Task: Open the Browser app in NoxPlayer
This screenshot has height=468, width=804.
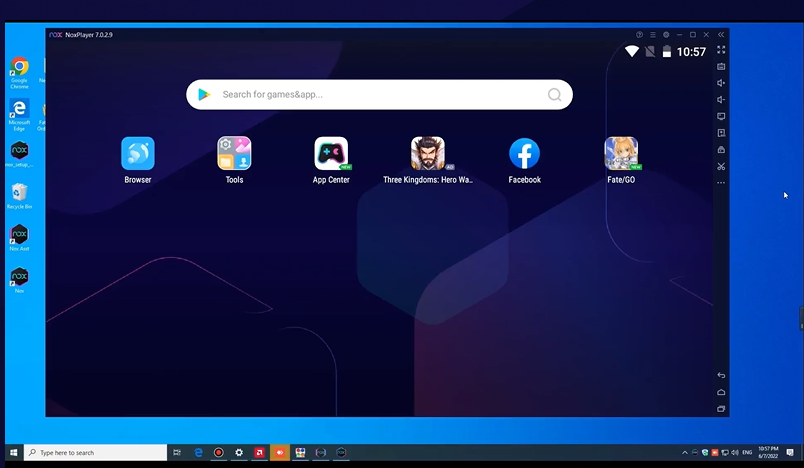Action: pos(137,153)
